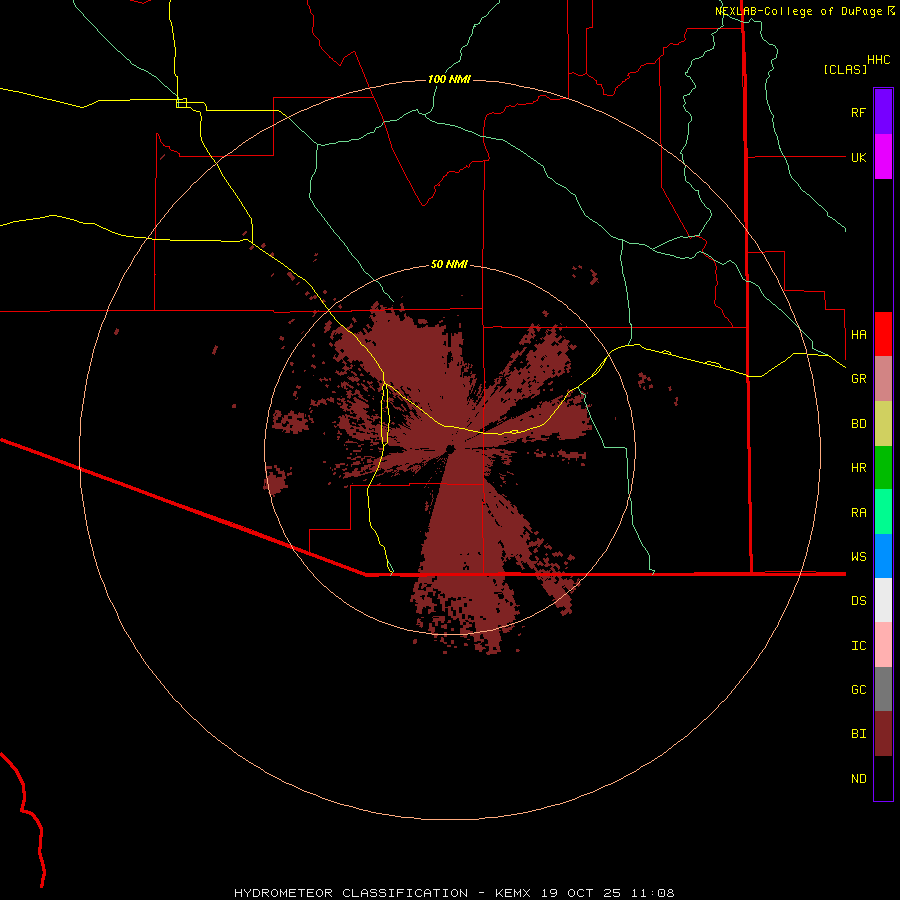Click the "HHC" product code text
The height and width of the screenshot is (900, 900).
point(878,60)
